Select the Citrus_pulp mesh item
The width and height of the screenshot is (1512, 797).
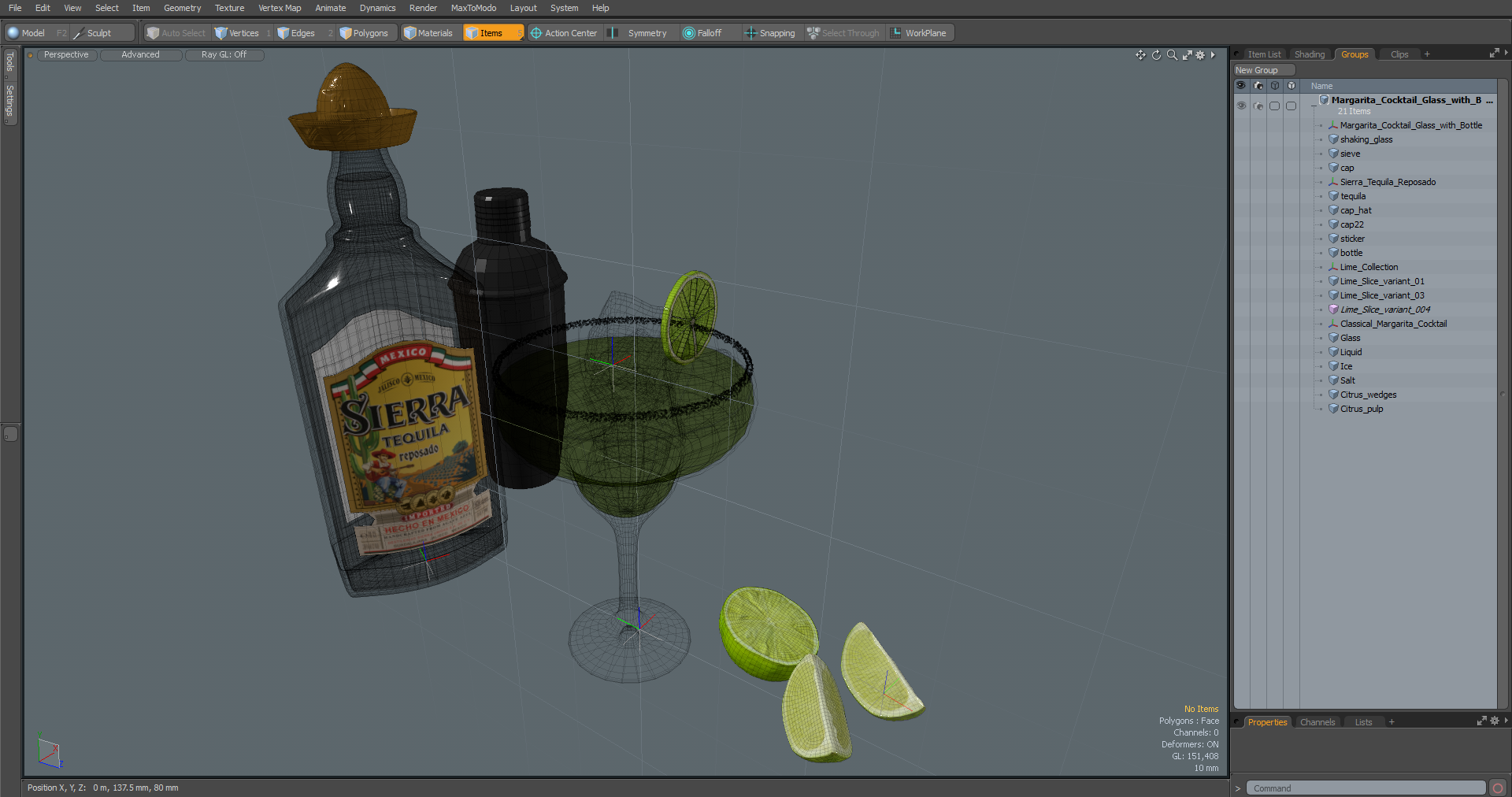(x=1361, y=409)
